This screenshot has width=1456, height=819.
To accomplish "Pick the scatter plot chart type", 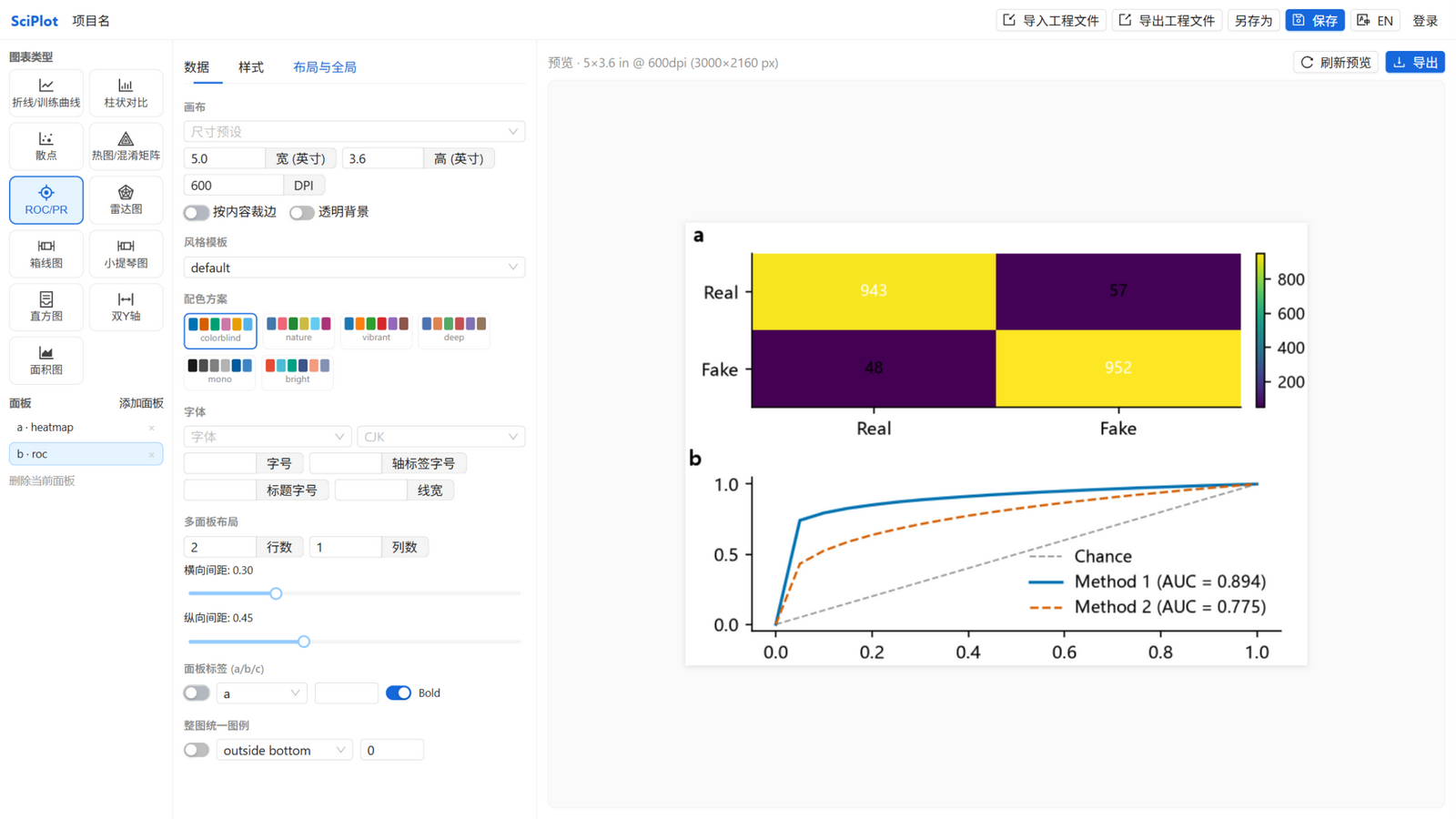I will (x=46, y=146).
